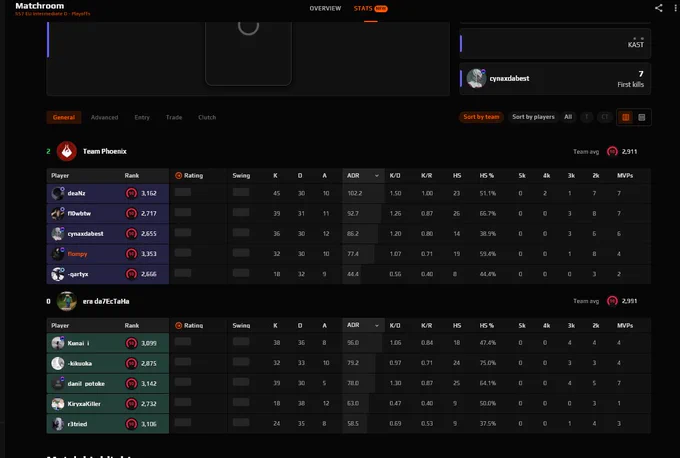
Task: Click flompy's player avatar
Action: pyautogui.click(x=58, y=254)
